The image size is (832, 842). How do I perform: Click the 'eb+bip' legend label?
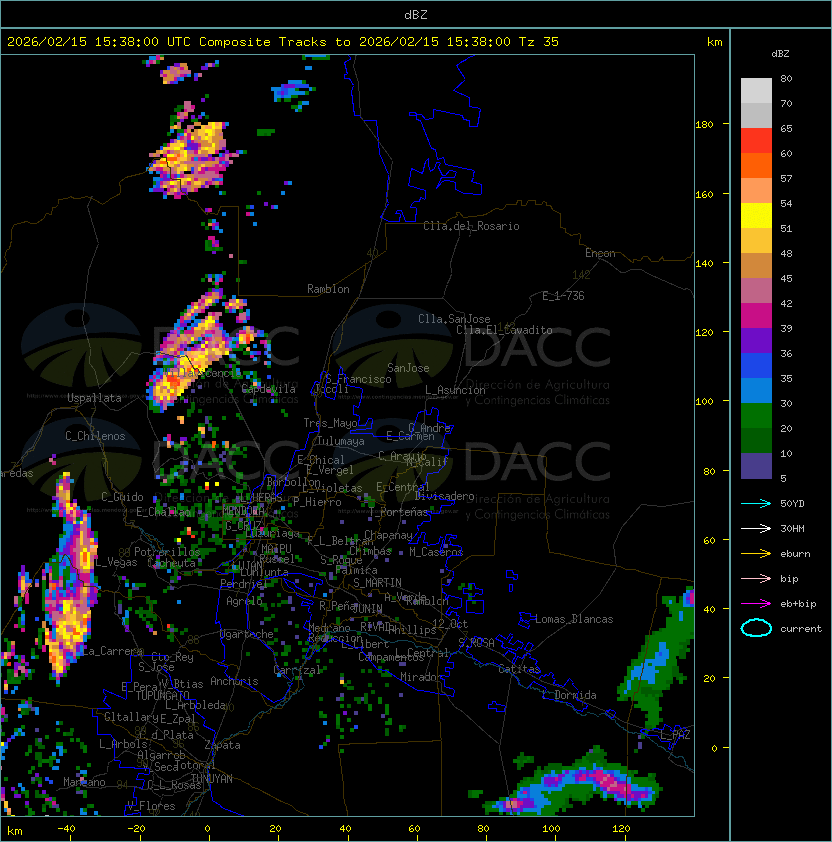point(798,604)
